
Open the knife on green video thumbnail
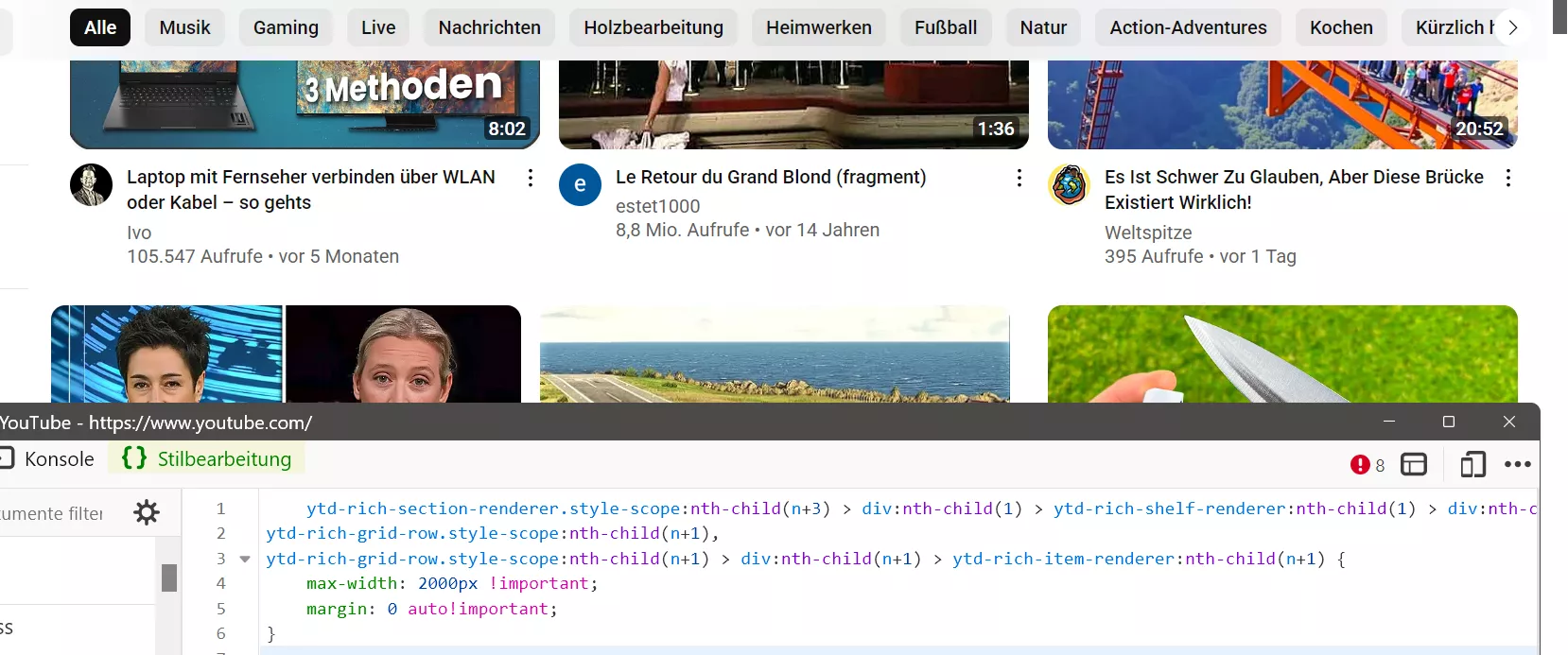[1282, 354]
